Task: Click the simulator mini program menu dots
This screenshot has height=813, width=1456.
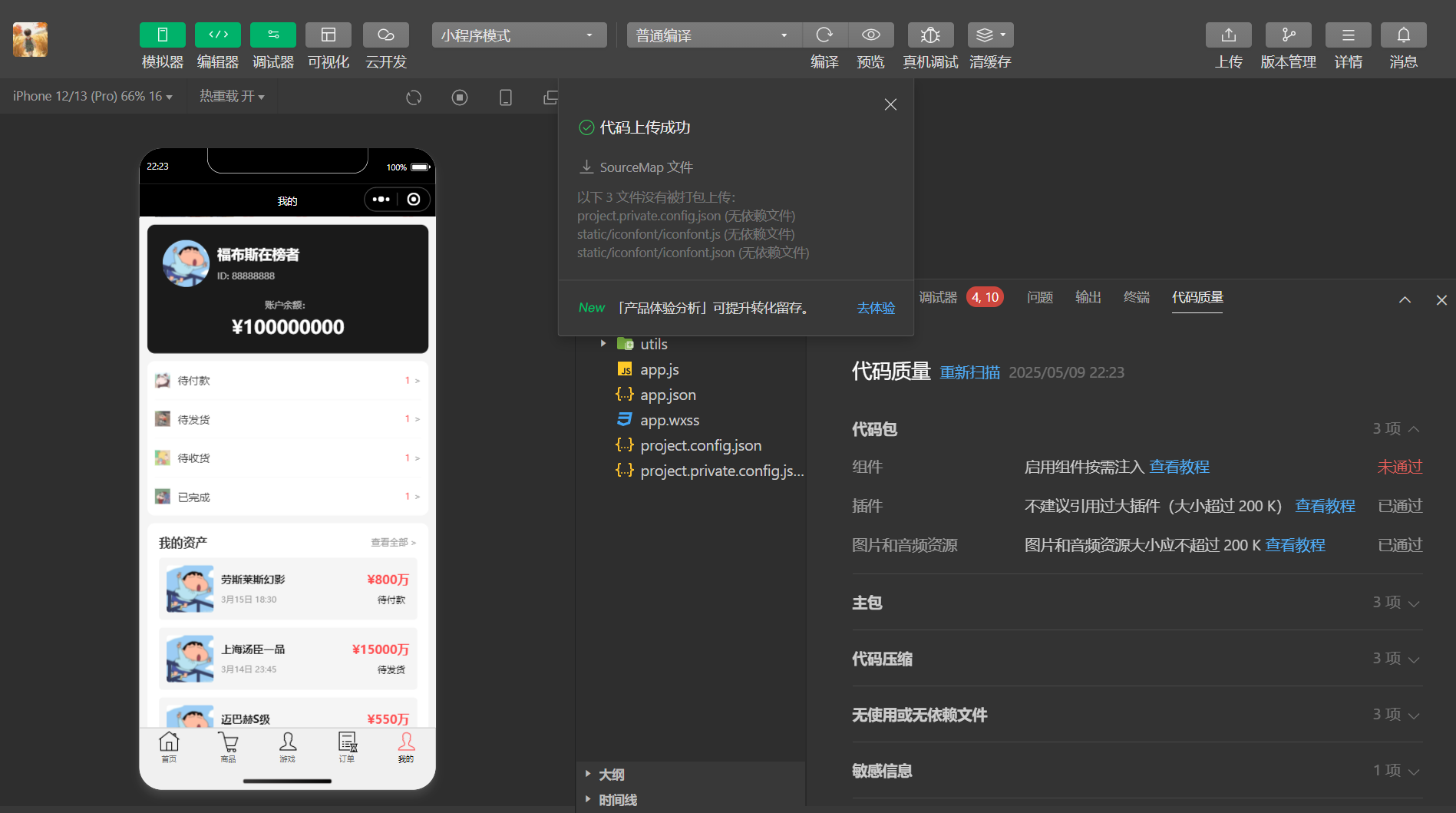Action: pos(381,200)
